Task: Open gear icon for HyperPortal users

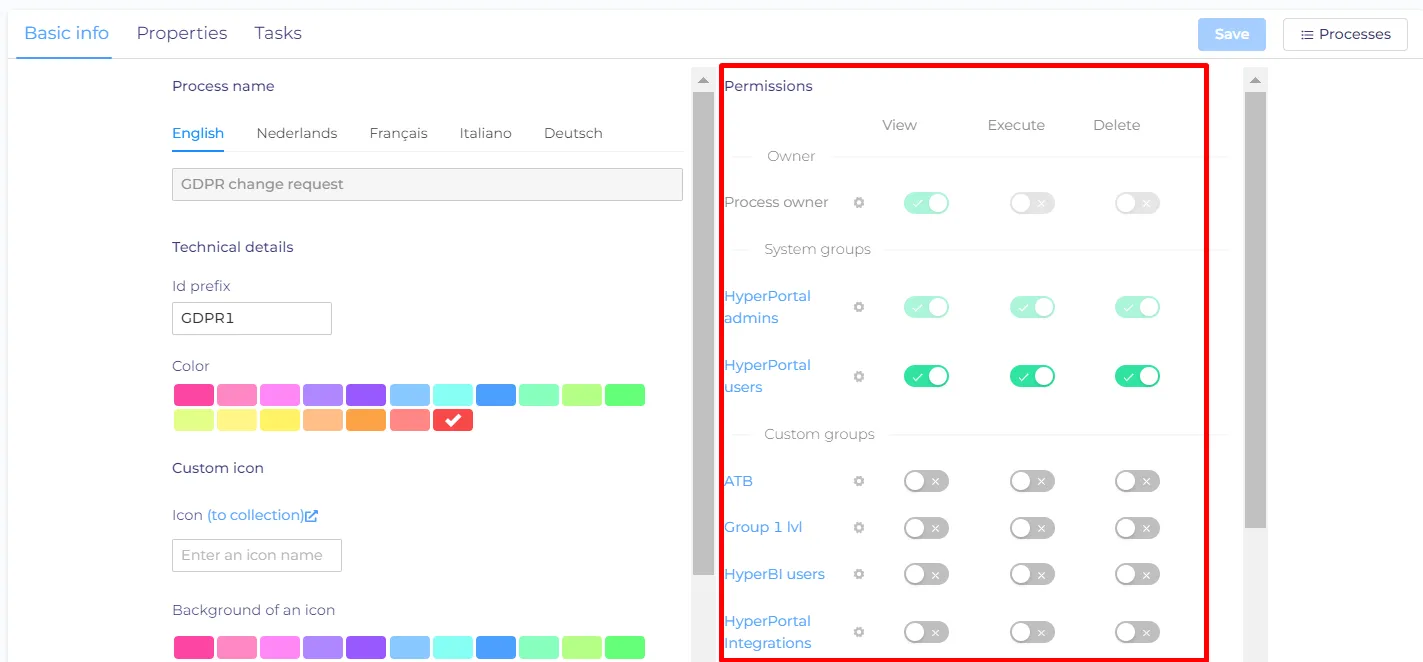Action: tap(858, 376)
